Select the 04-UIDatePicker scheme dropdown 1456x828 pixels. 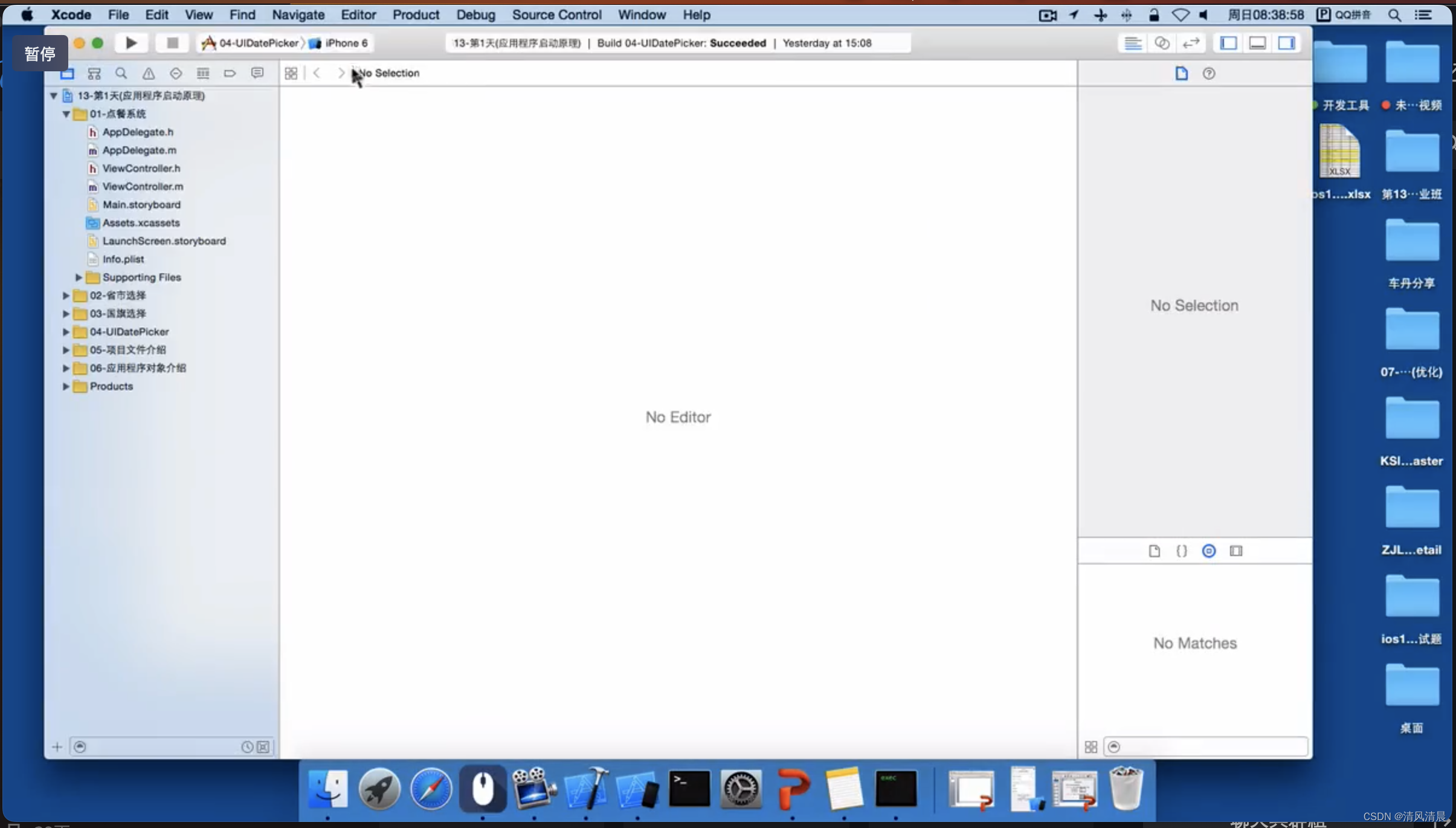251,43
